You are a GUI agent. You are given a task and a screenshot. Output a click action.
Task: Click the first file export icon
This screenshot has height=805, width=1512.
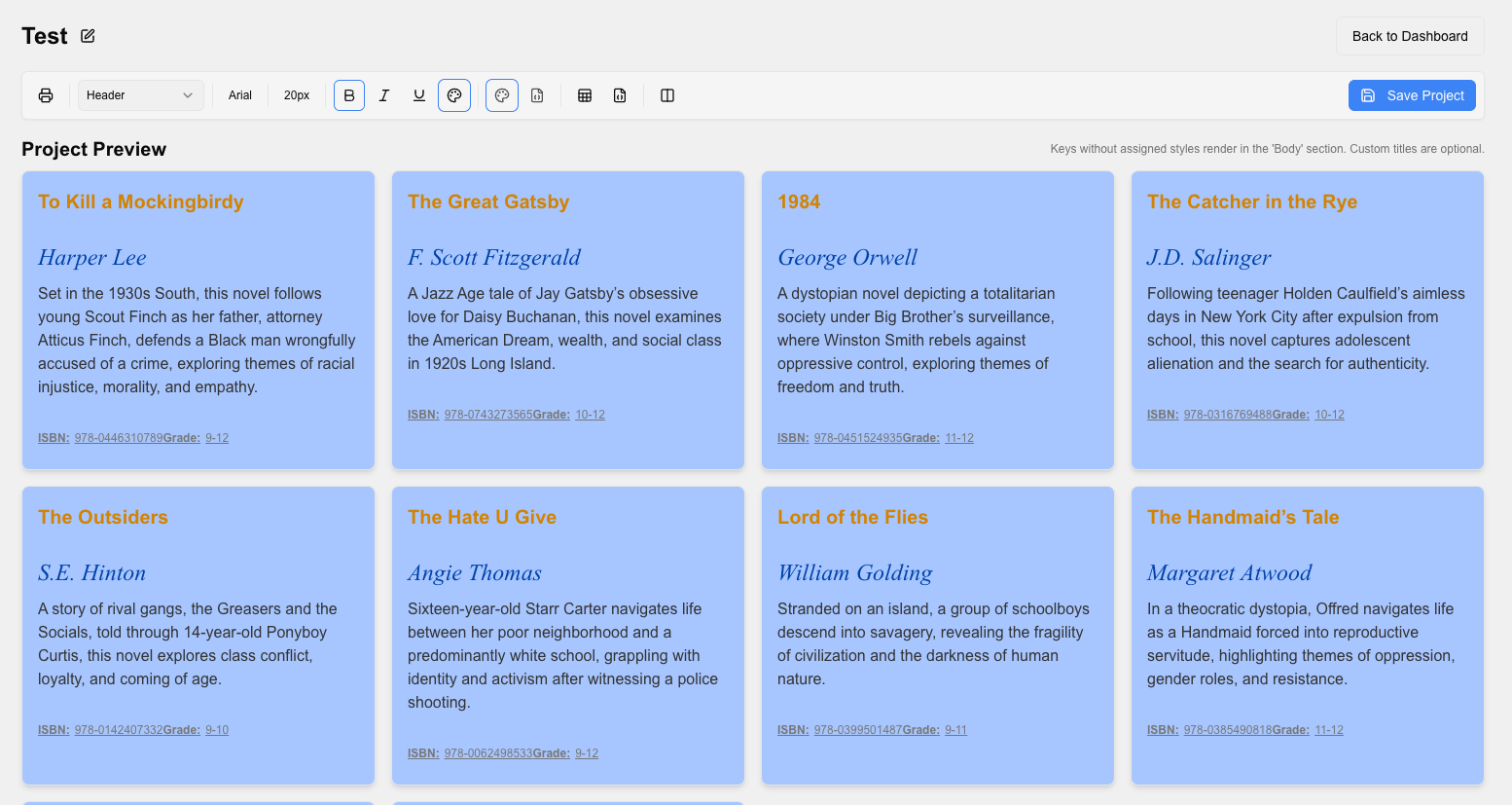point(537,94)
